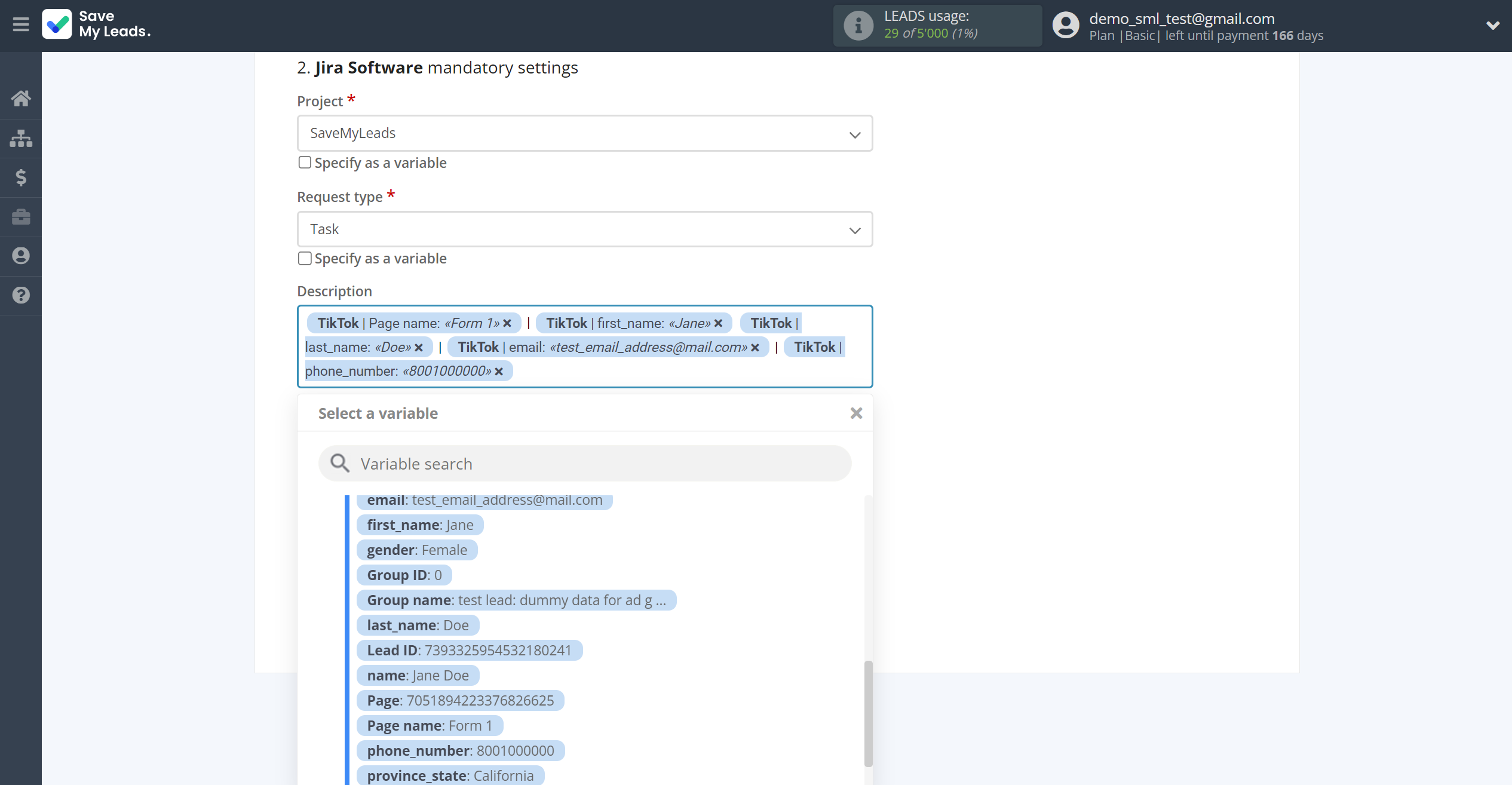Remove the phone_number variable tag
Viewport: 1512px width, 785px height.
point(499,371)
